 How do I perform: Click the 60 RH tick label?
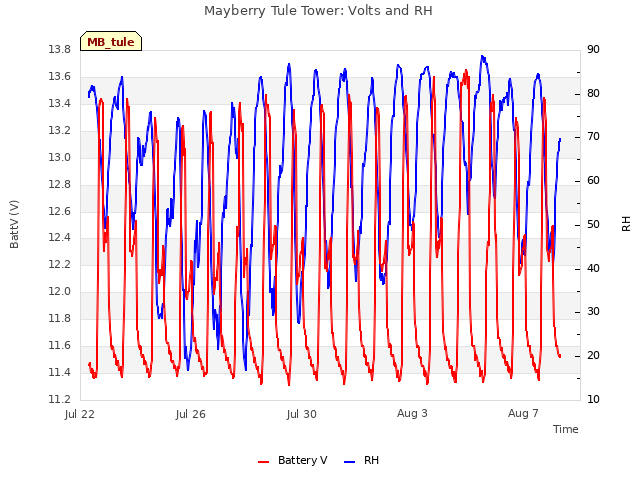tap(593, 180)
